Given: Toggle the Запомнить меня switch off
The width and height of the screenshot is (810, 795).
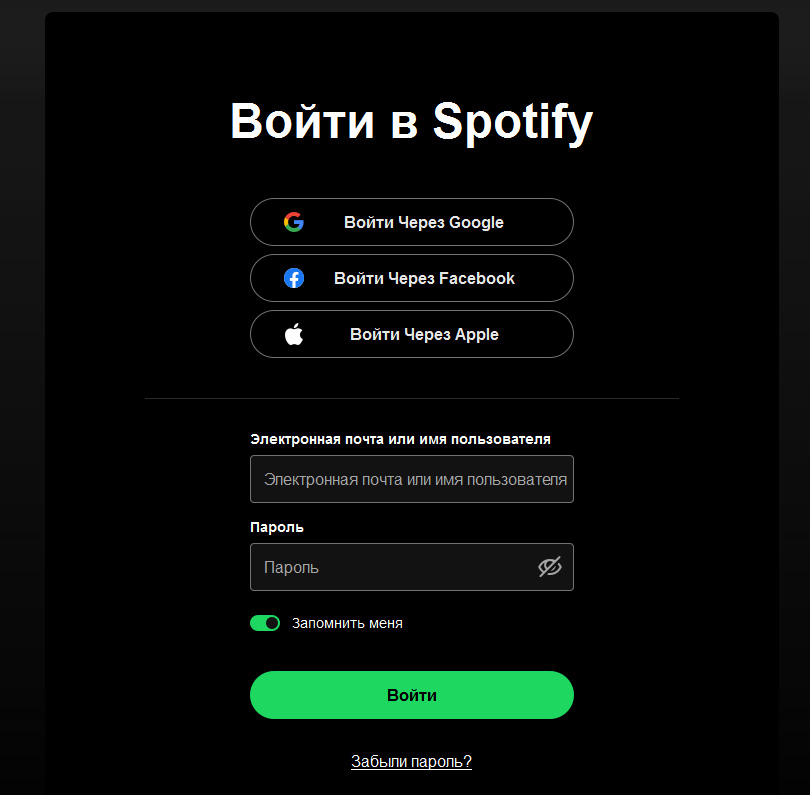Looking at the screenshot, I should [x=265, y=623].
